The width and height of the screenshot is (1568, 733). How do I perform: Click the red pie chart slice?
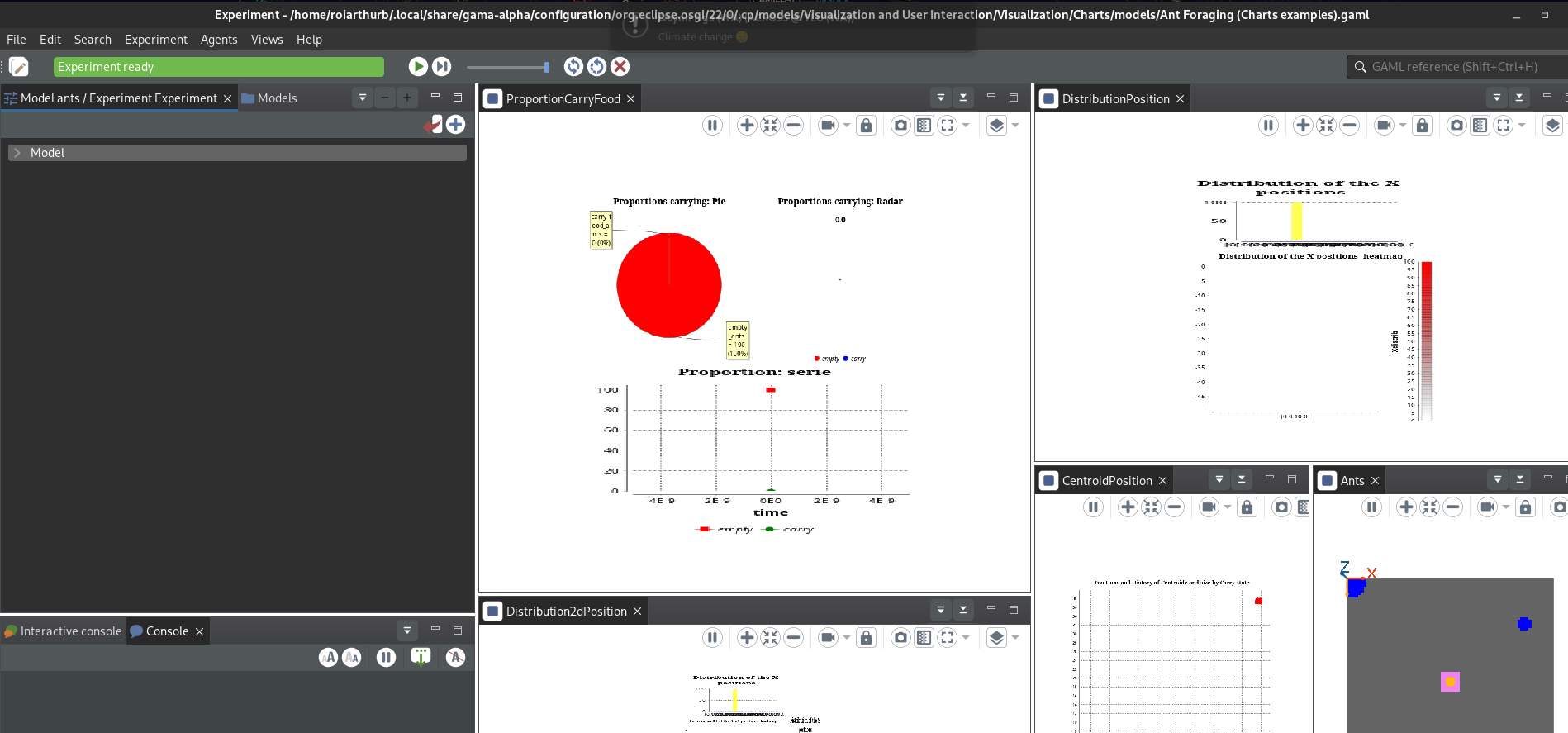[x=669, y=285]
